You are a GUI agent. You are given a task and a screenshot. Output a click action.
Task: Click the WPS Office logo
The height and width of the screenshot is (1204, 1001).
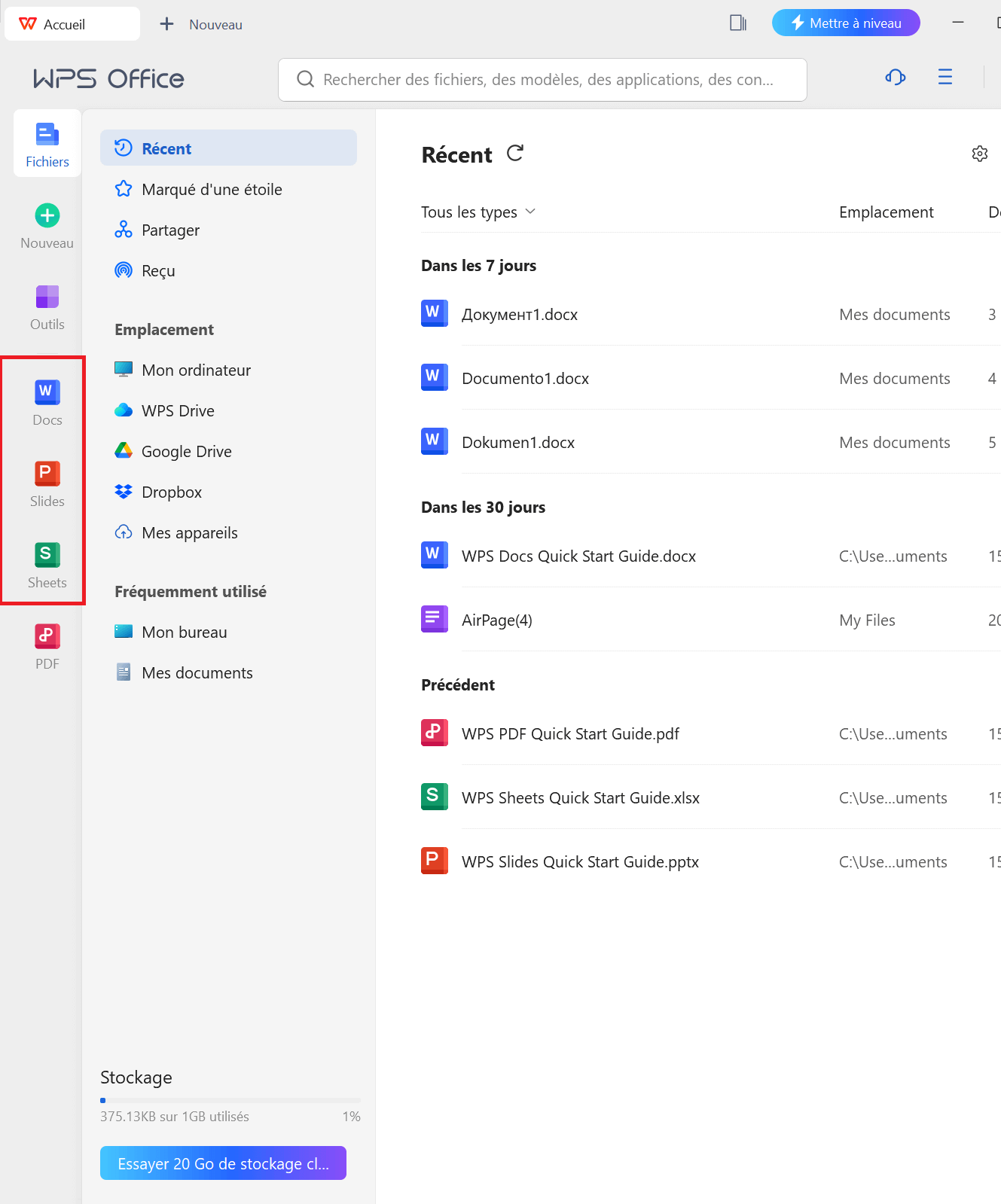[x=108, y=79]
